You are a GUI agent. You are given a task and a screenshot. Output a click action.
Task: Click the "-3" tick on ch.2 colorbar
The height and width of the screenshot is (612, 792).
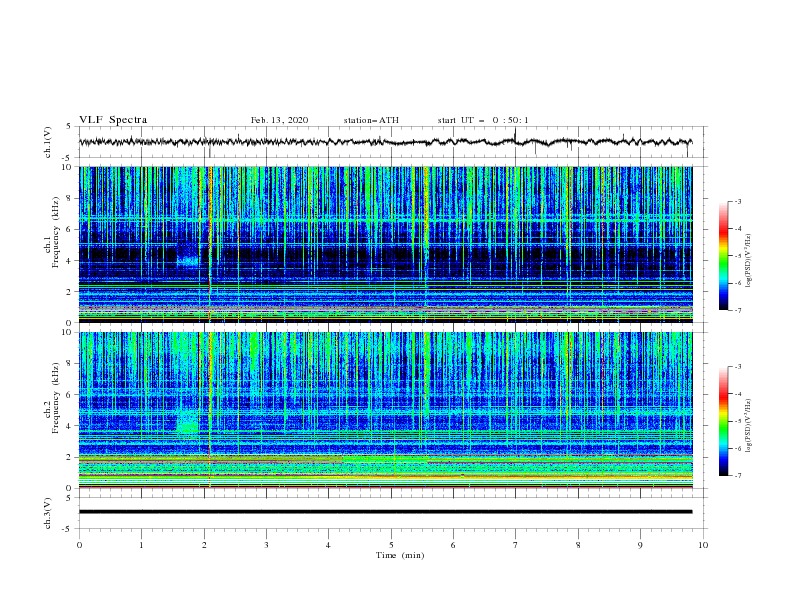tap(737, 367)
